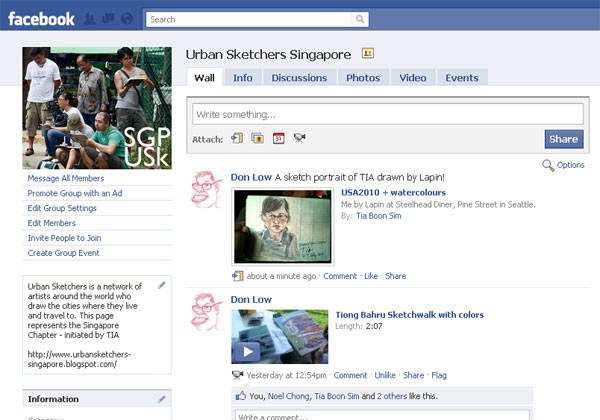600x420 pixels.
Task: Focus the Search input field
Action: [249, 19]
